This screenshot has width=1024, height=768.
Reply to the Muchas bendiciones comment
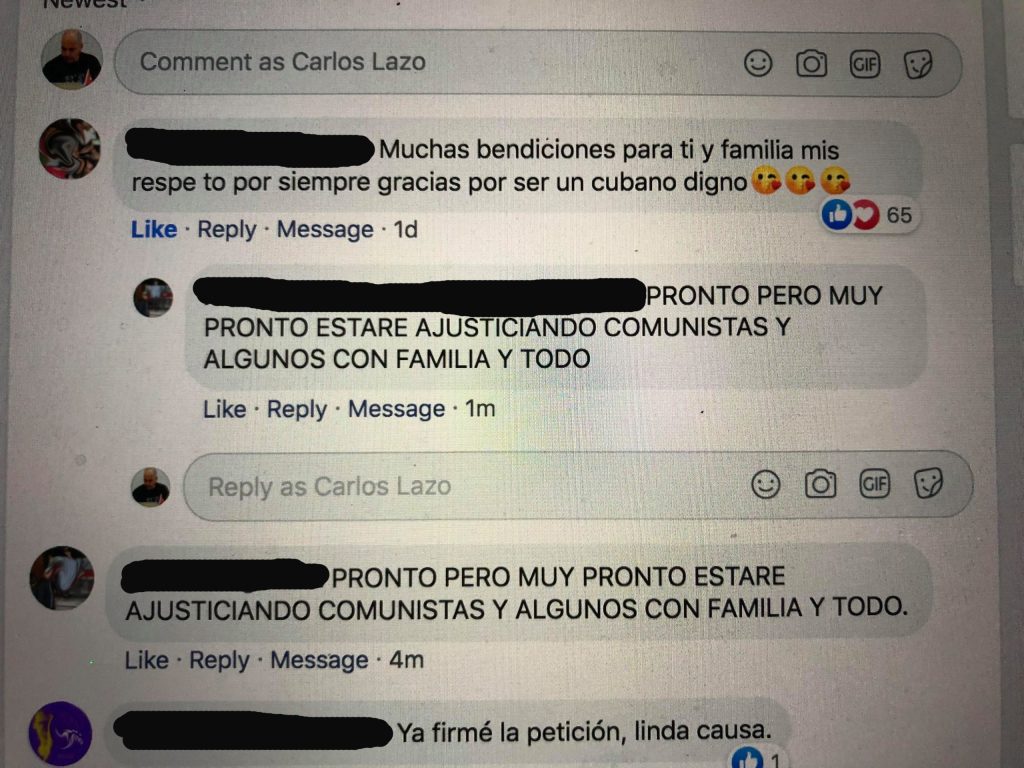coord(227,230)
